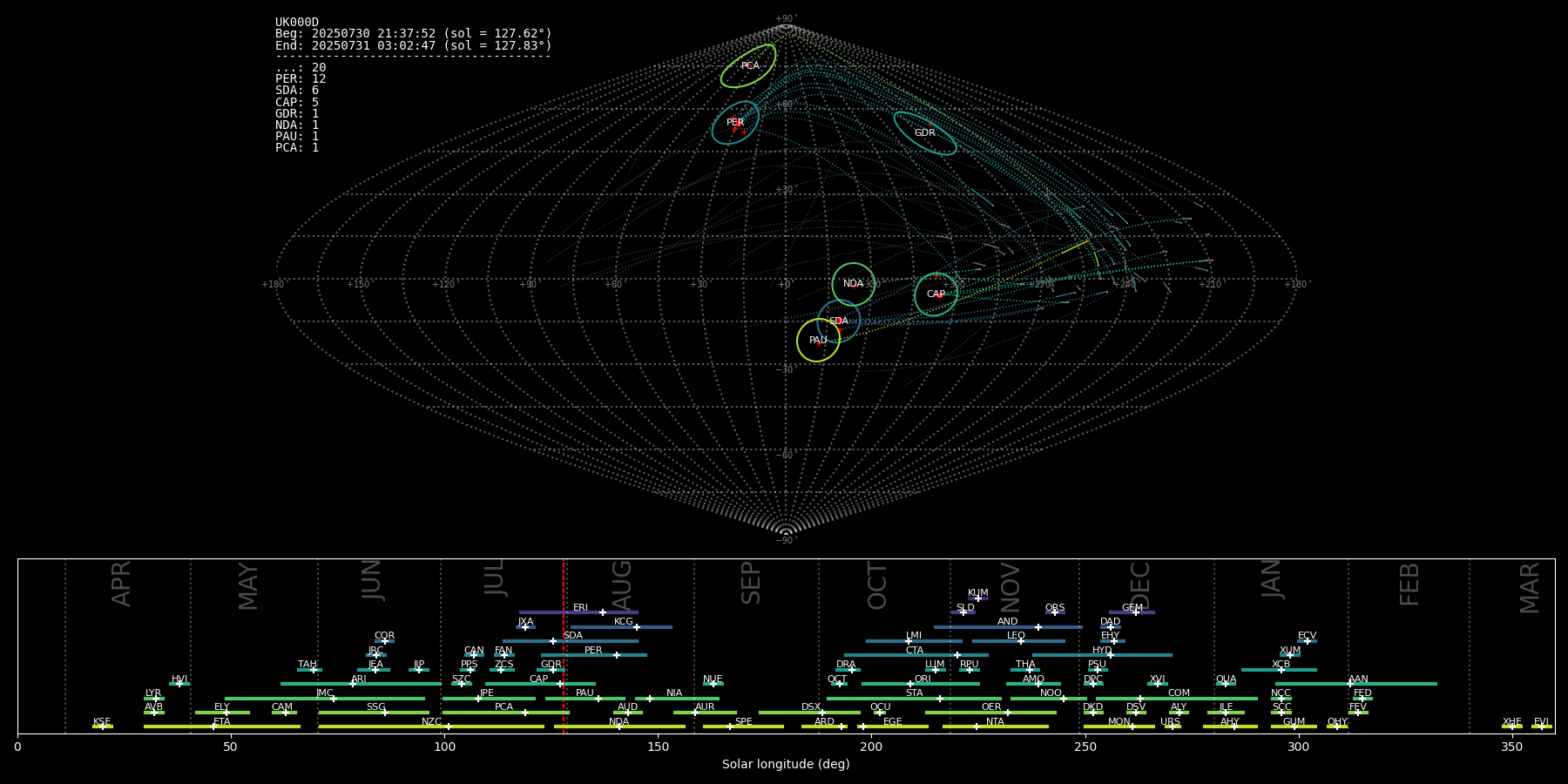Click the red dashed current-date line in timeline

click(564, 645)
